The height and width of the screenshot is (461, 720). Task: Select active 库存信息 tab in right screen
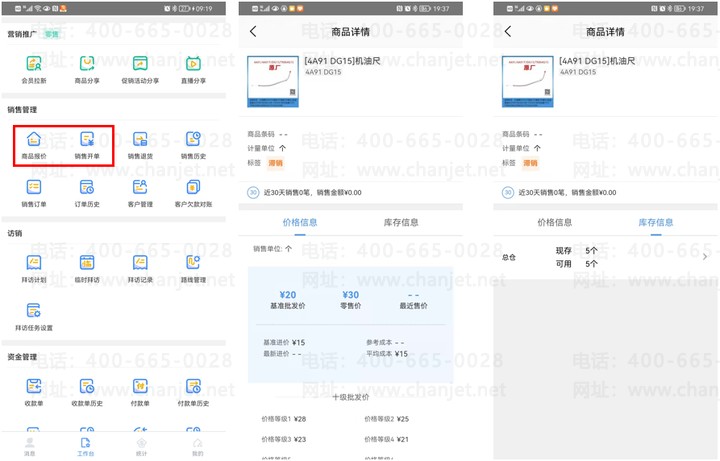tap(656, 223)
